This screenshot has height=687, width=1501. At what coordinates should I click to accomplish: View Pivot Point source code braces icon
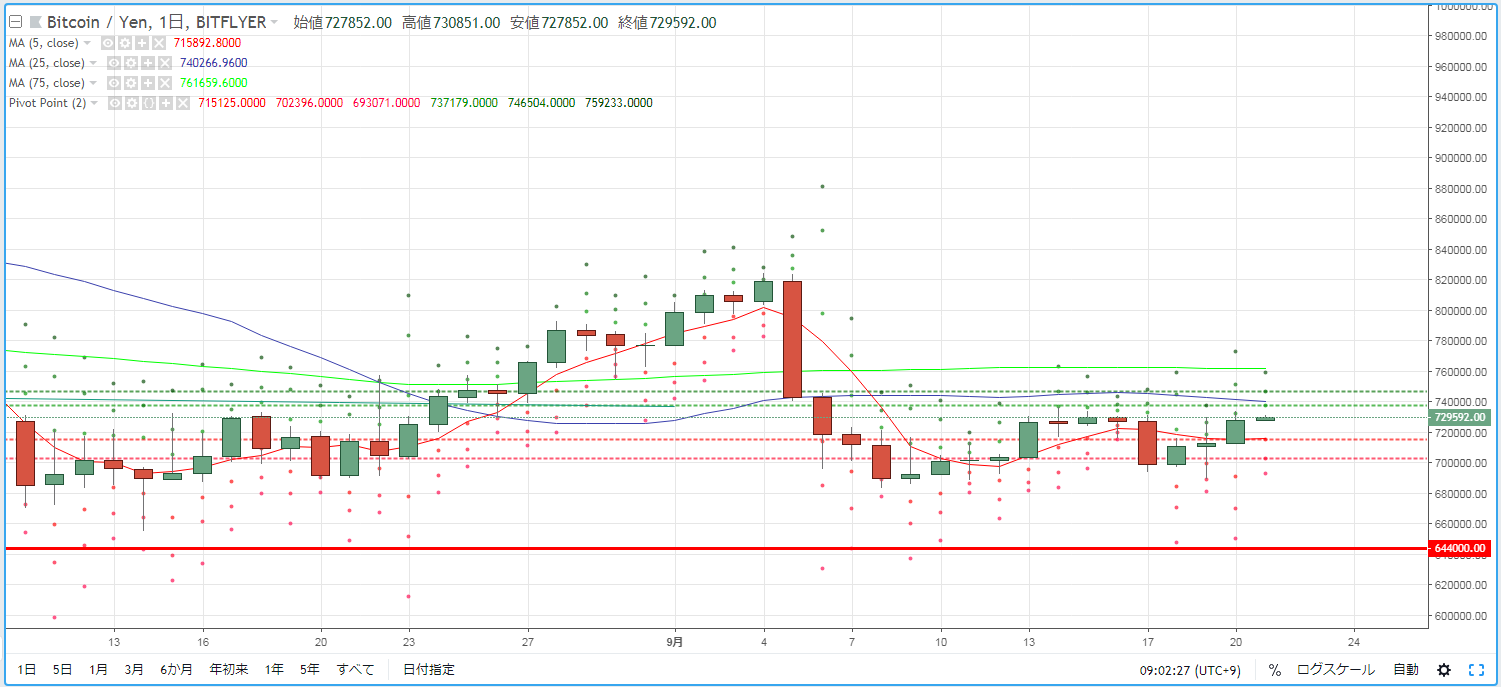coord(149,103)
